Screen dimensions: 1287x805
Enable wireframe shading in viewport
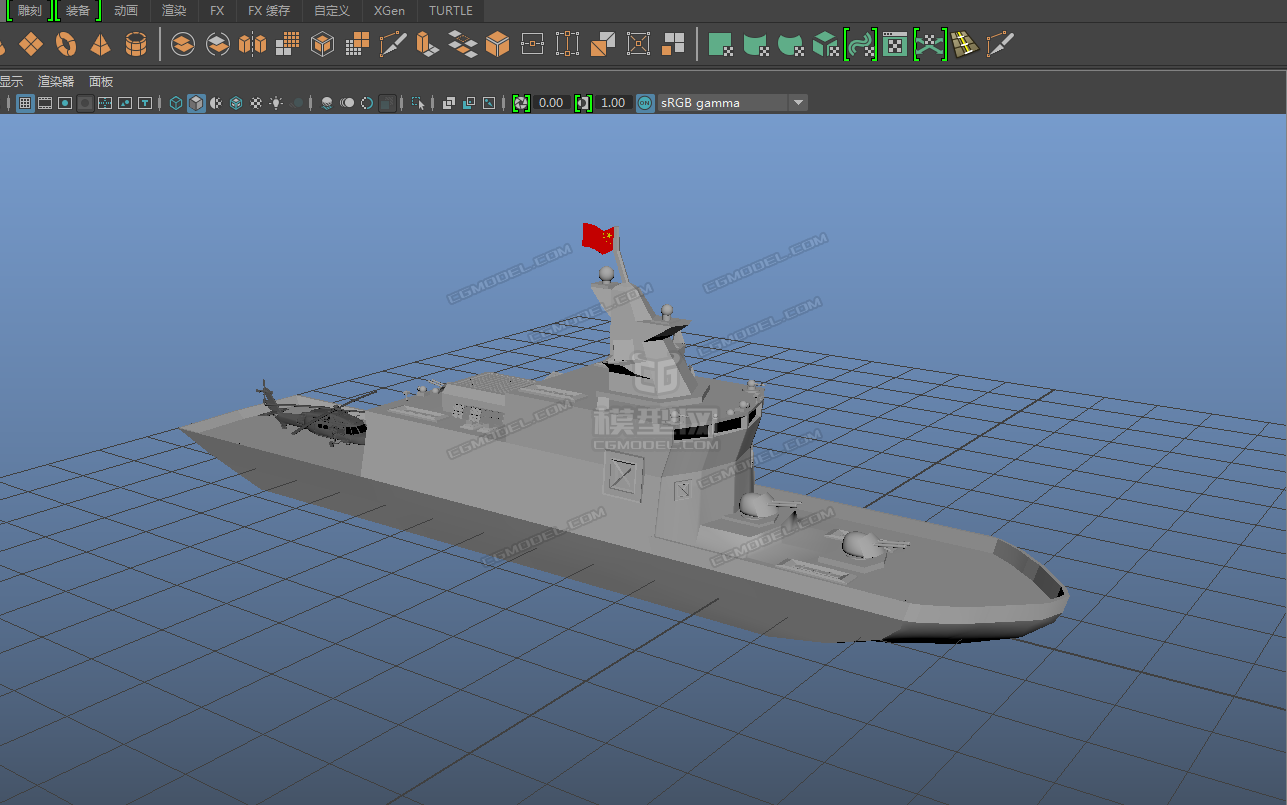176,103
